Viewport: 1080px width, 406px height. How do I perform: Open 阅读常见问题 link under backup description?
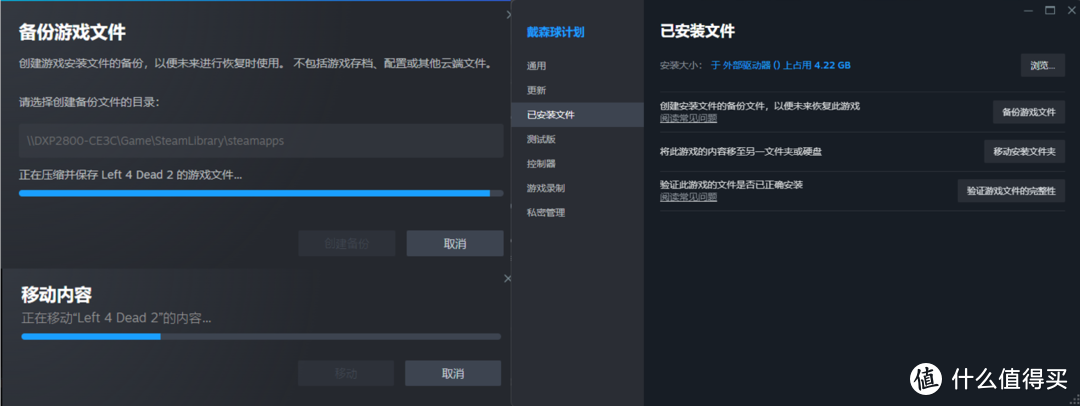point(688,118)
